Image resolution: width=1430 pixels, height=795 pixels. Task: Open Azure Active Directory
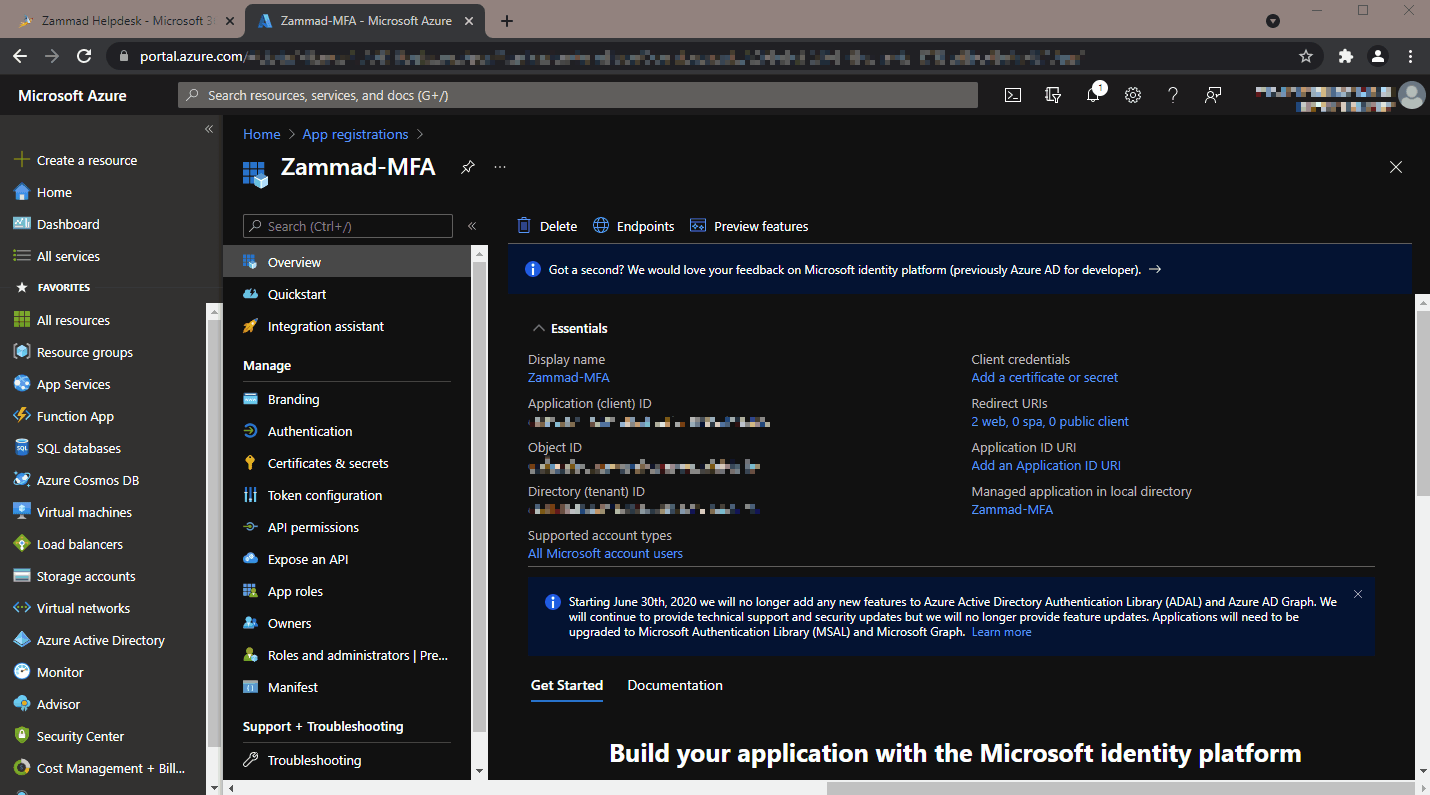(x=103, y=640)
